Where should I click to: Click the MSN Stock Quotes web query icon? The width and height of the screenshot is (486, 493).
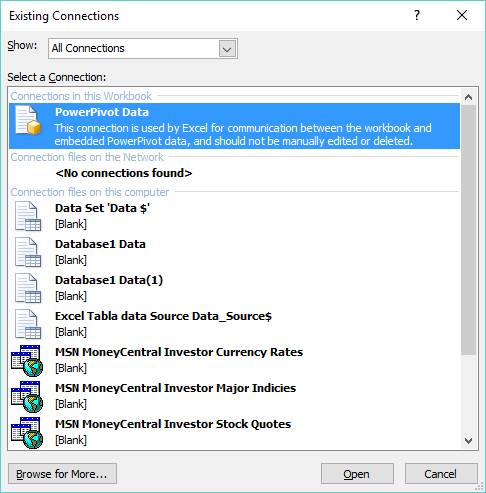[27, 433]
